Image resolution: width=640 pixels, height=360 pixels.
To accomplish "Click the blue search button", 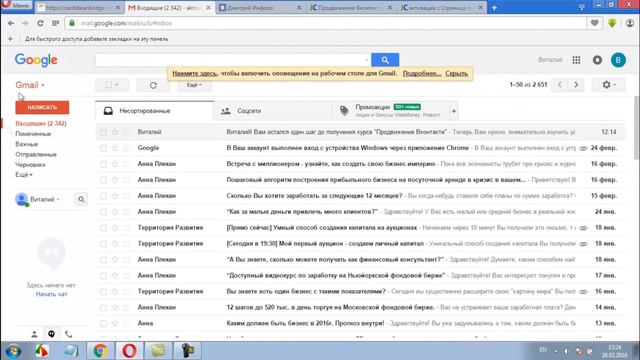I will [x=385, y=60].
